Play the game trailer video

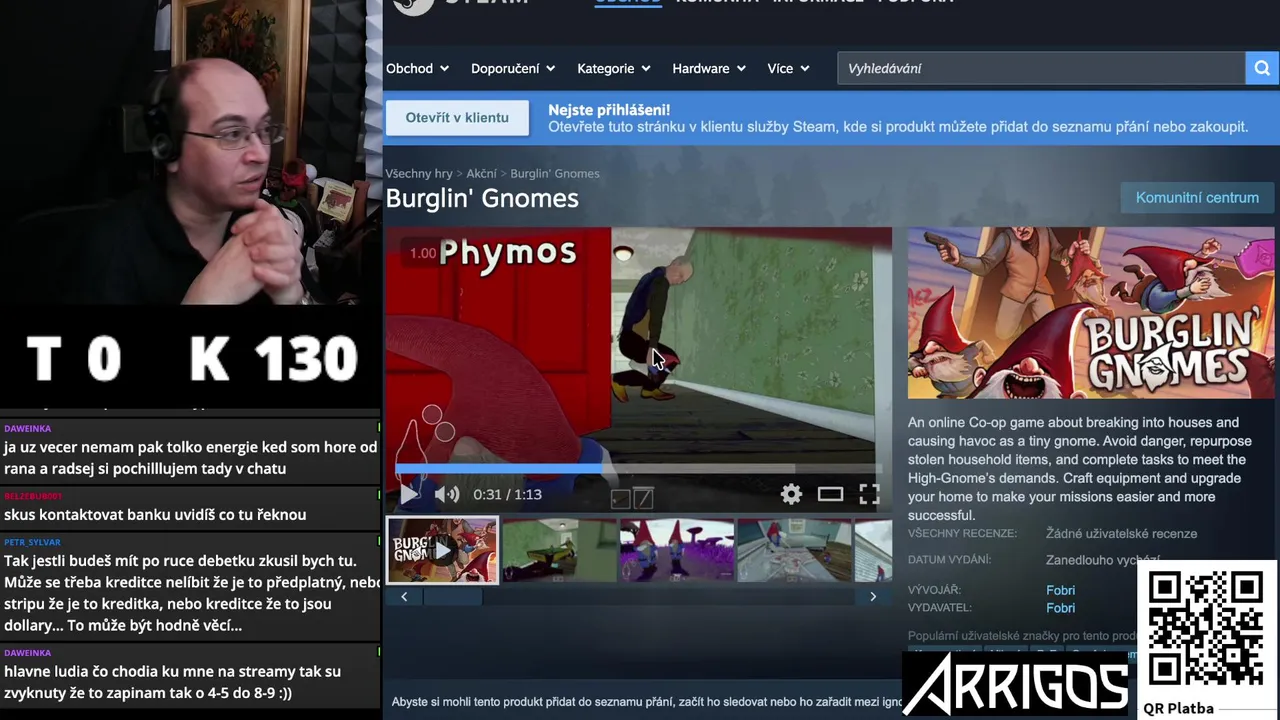click(x=409, y=494)
